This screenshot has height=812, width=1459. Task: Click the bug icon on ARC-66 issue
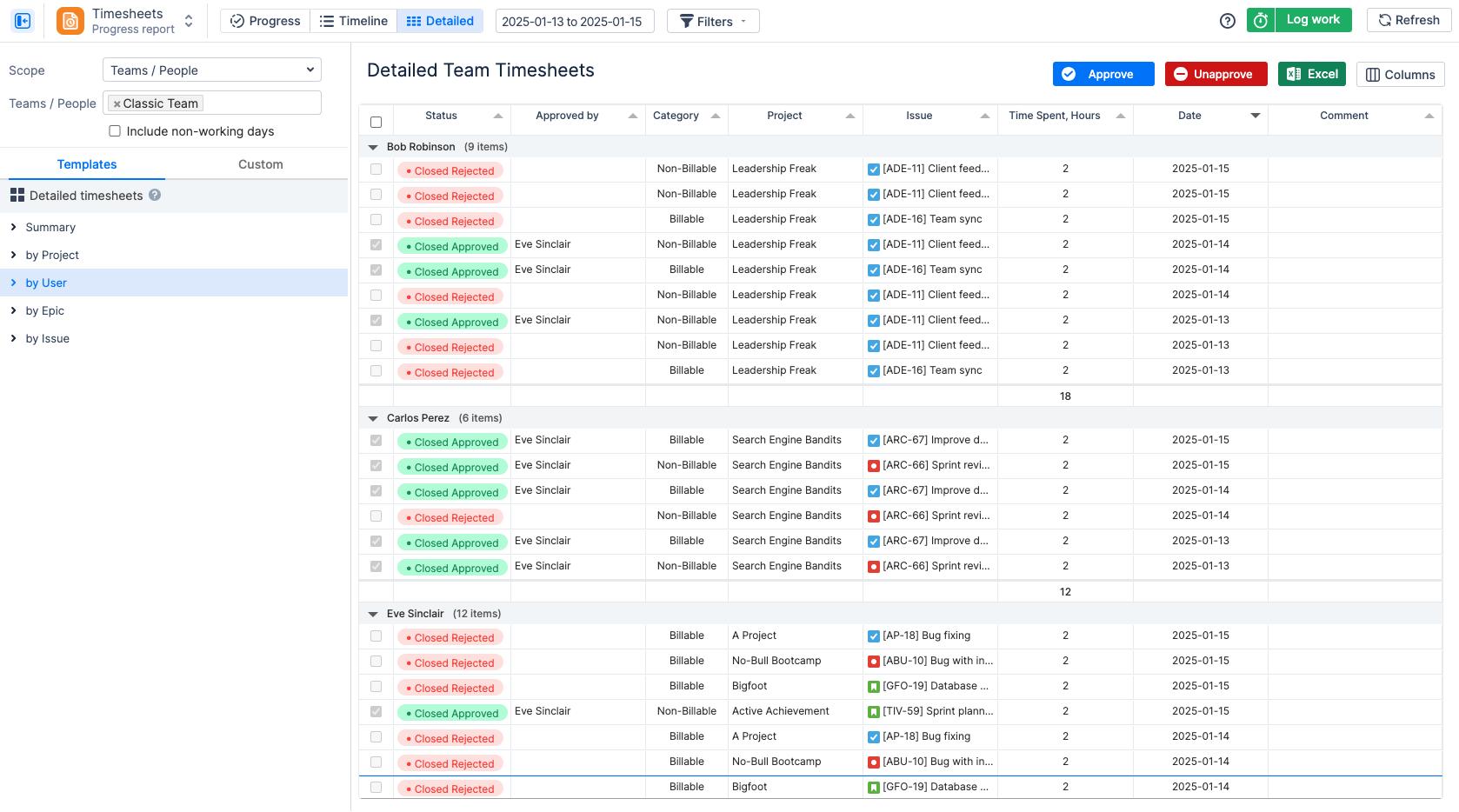(x=873, y=465)
